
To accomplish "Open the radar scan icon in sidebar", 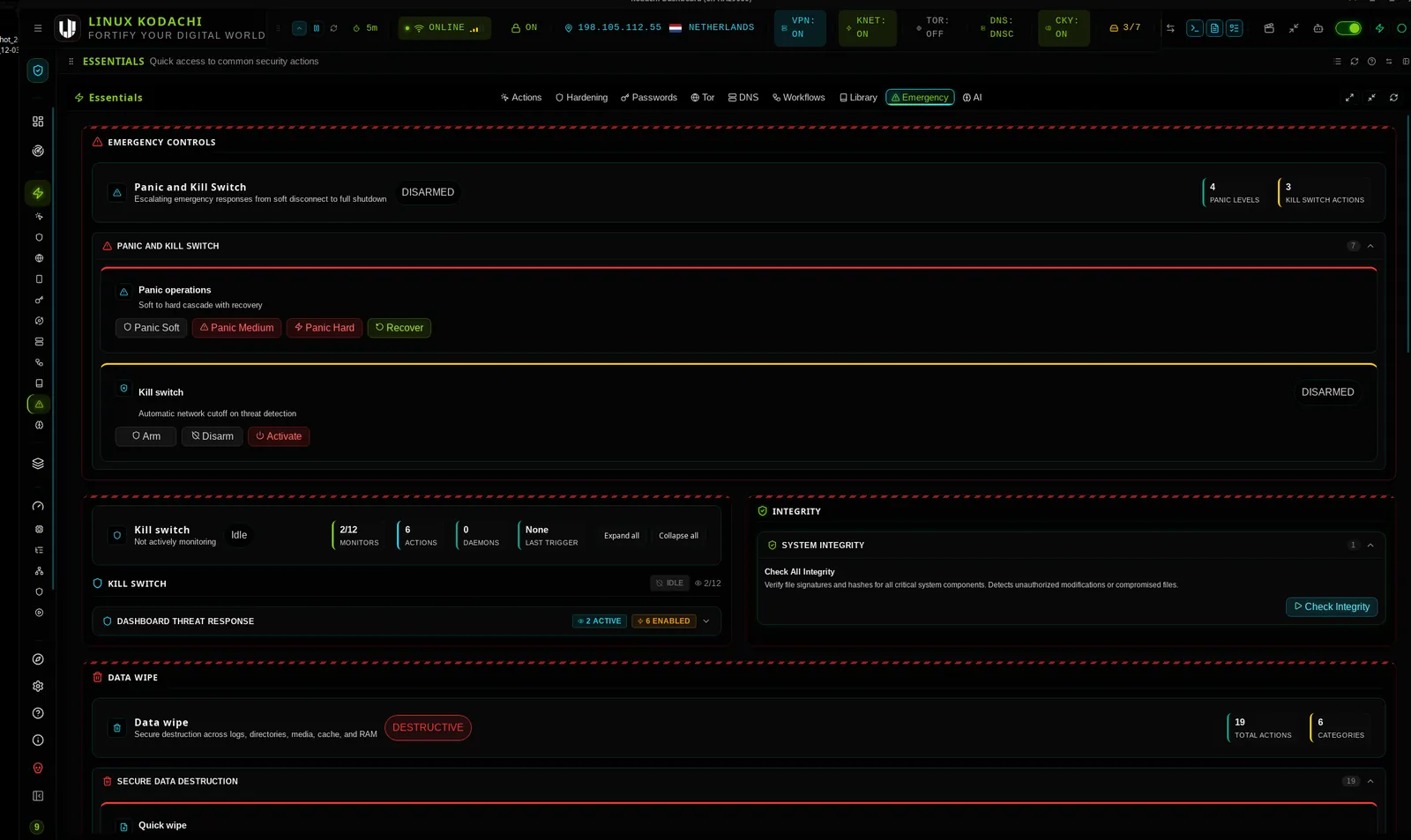I will (x=38, y=151).
